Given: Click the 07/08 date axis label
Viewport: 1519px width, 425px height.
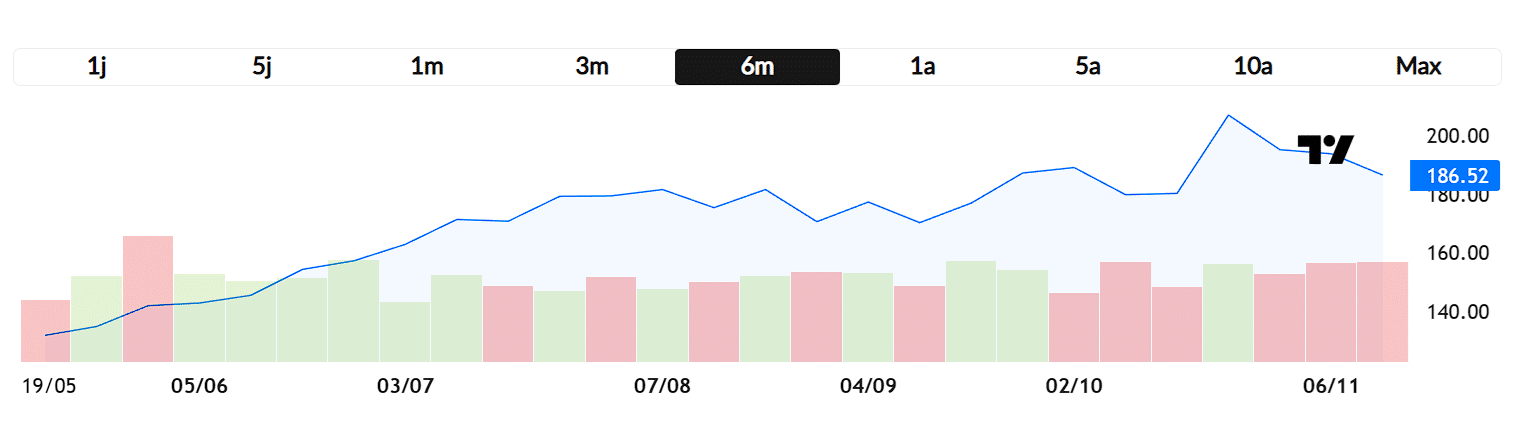Looking at the screenshot, I should click(x=662, y=387).
